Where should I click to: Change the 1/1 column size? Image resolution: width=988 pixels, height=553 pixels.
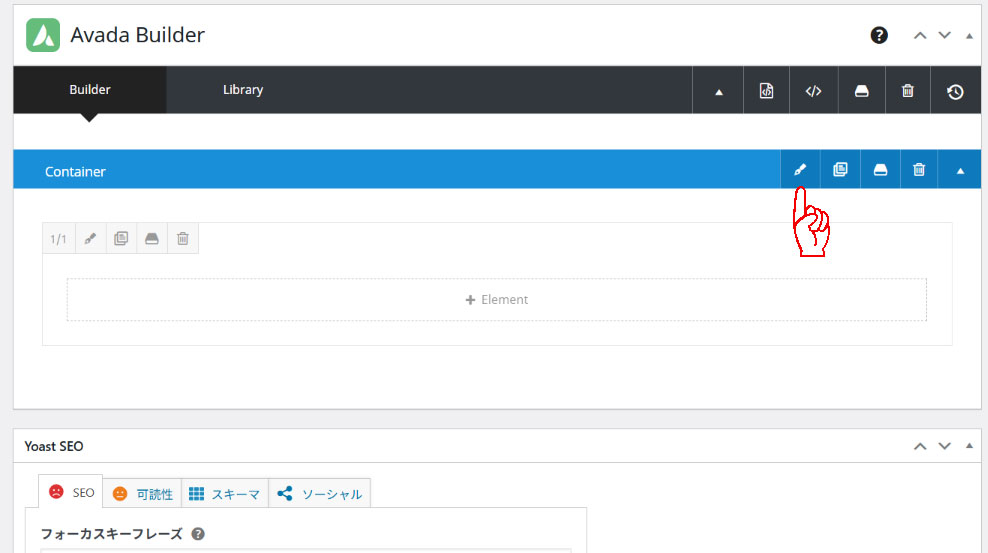click(x=59, y=239)
